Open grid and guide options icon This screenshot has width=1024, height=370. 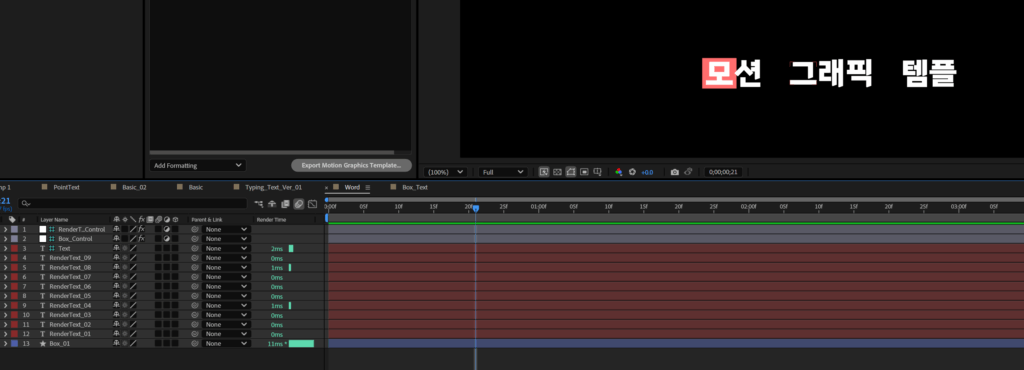598,172
